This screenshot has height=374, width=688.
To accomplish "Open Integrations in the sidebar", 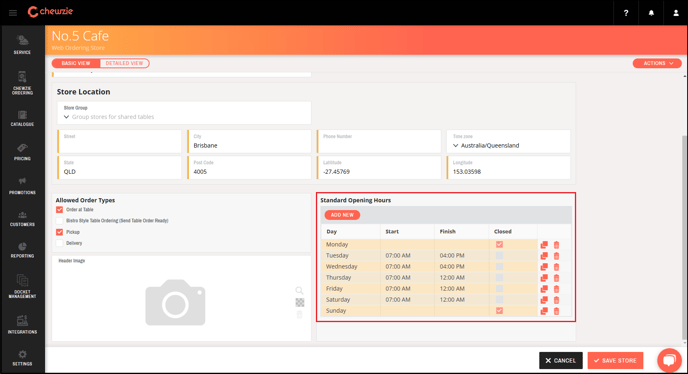I will coord(22,325).
